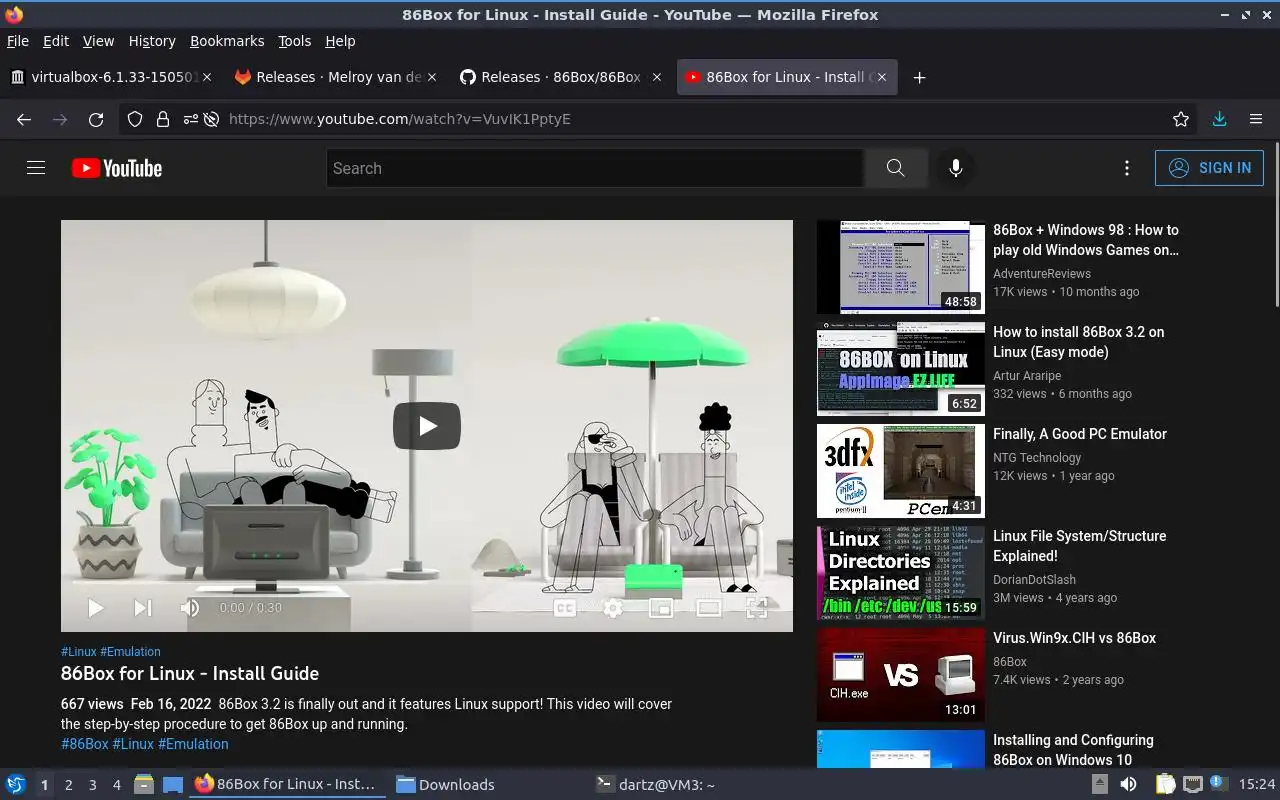Go back with Firefox back arrow
Image resolution: width=1280 pixels, height=800 pixels.
coord(24,119)
